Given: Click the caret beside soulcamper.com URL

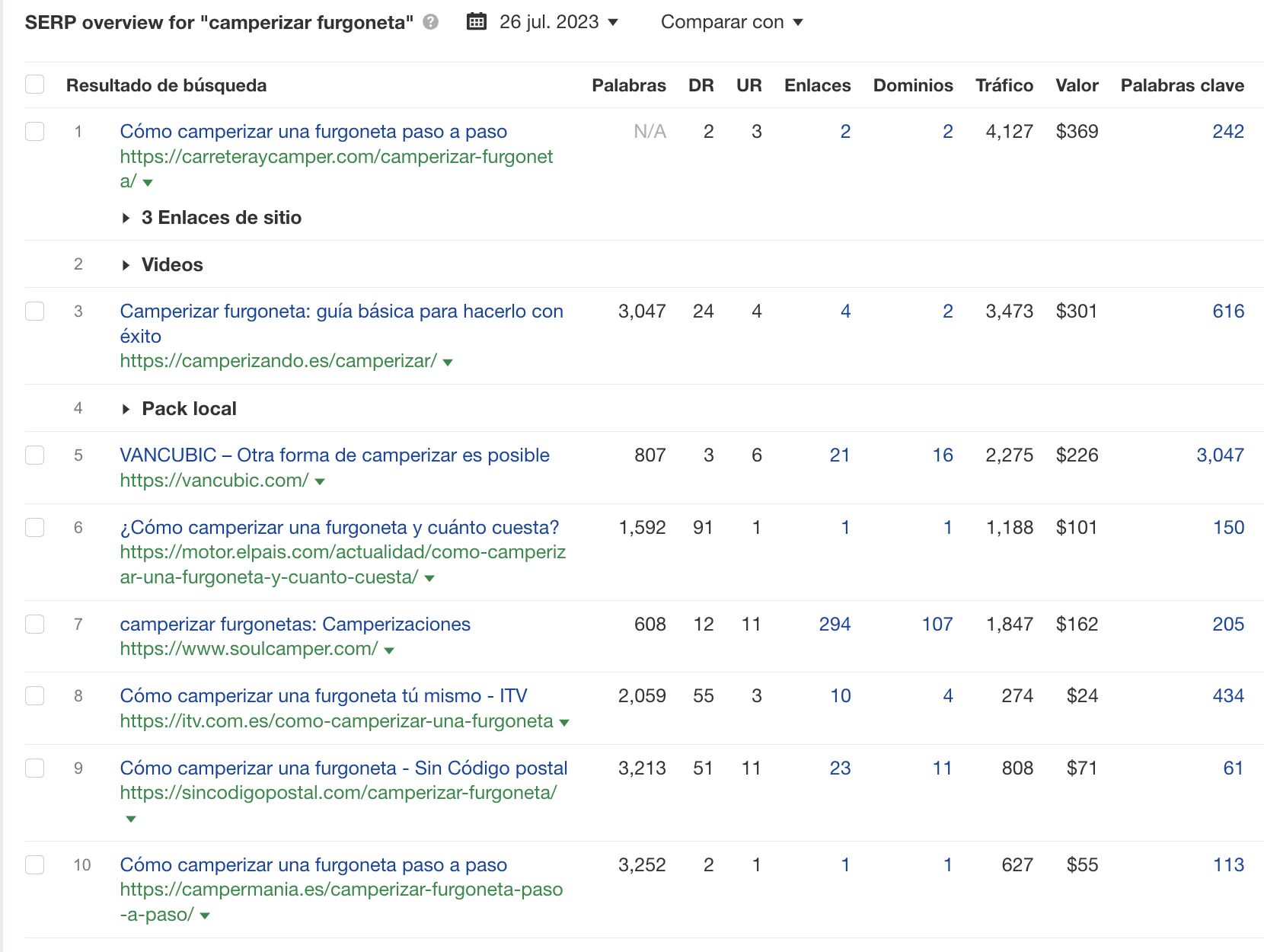Looking at the screenshot, I should pyautogui.click(x=389, y=650).
